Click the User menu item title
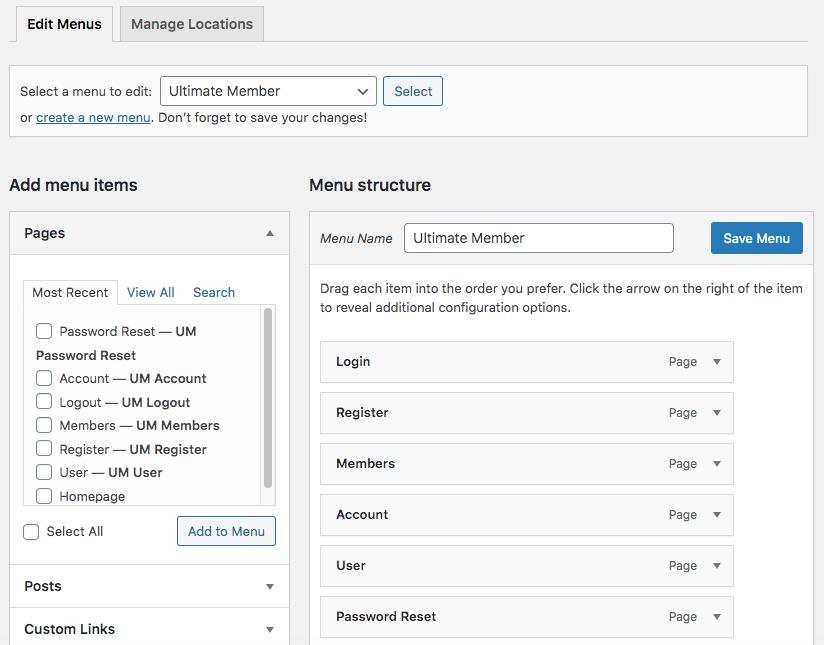The width and height of the screenshot is (824, 645). (x=351, y=566)
